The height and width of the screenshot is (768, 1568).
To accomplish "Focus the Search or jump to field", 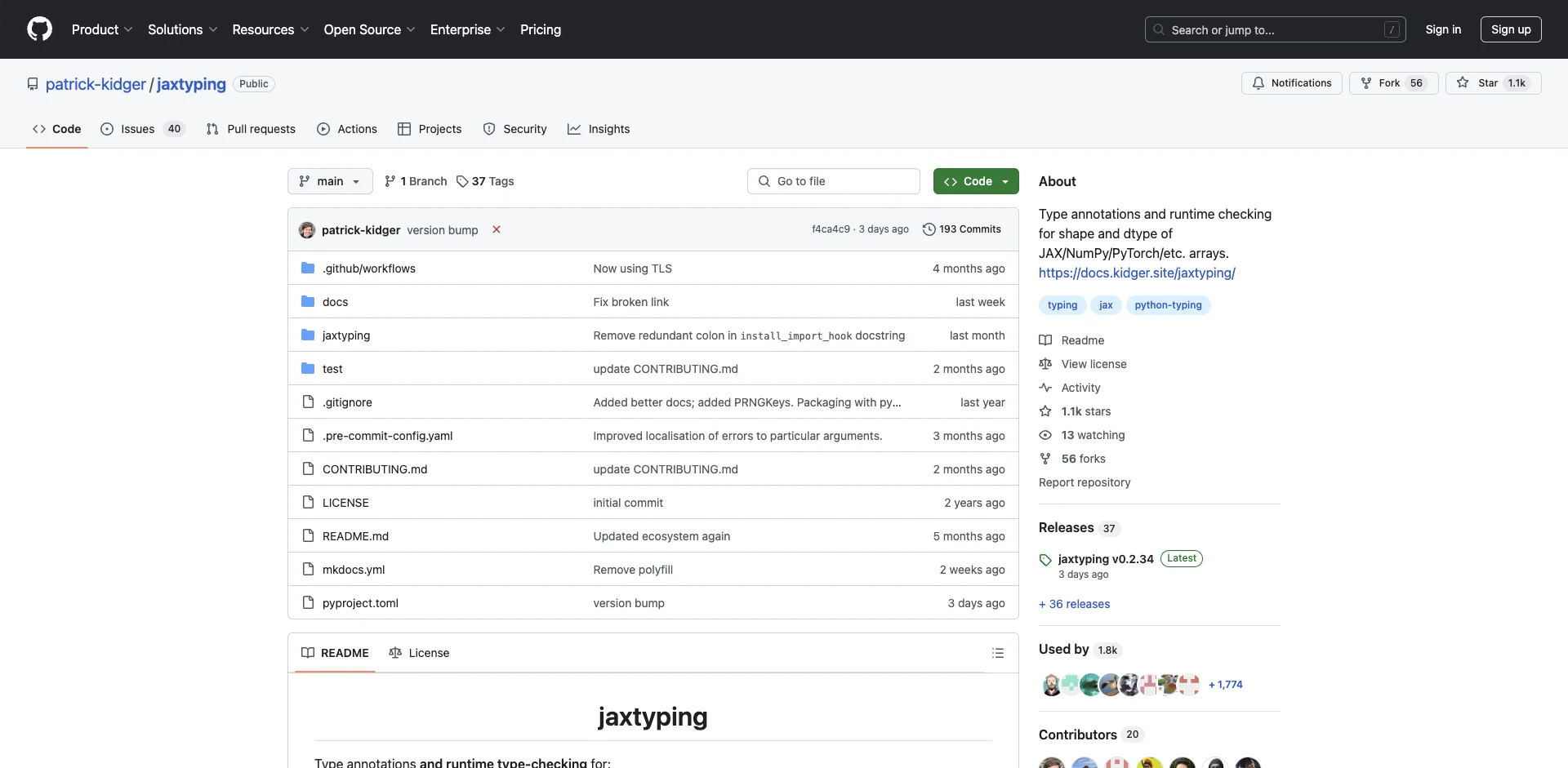I will 1276,29.
